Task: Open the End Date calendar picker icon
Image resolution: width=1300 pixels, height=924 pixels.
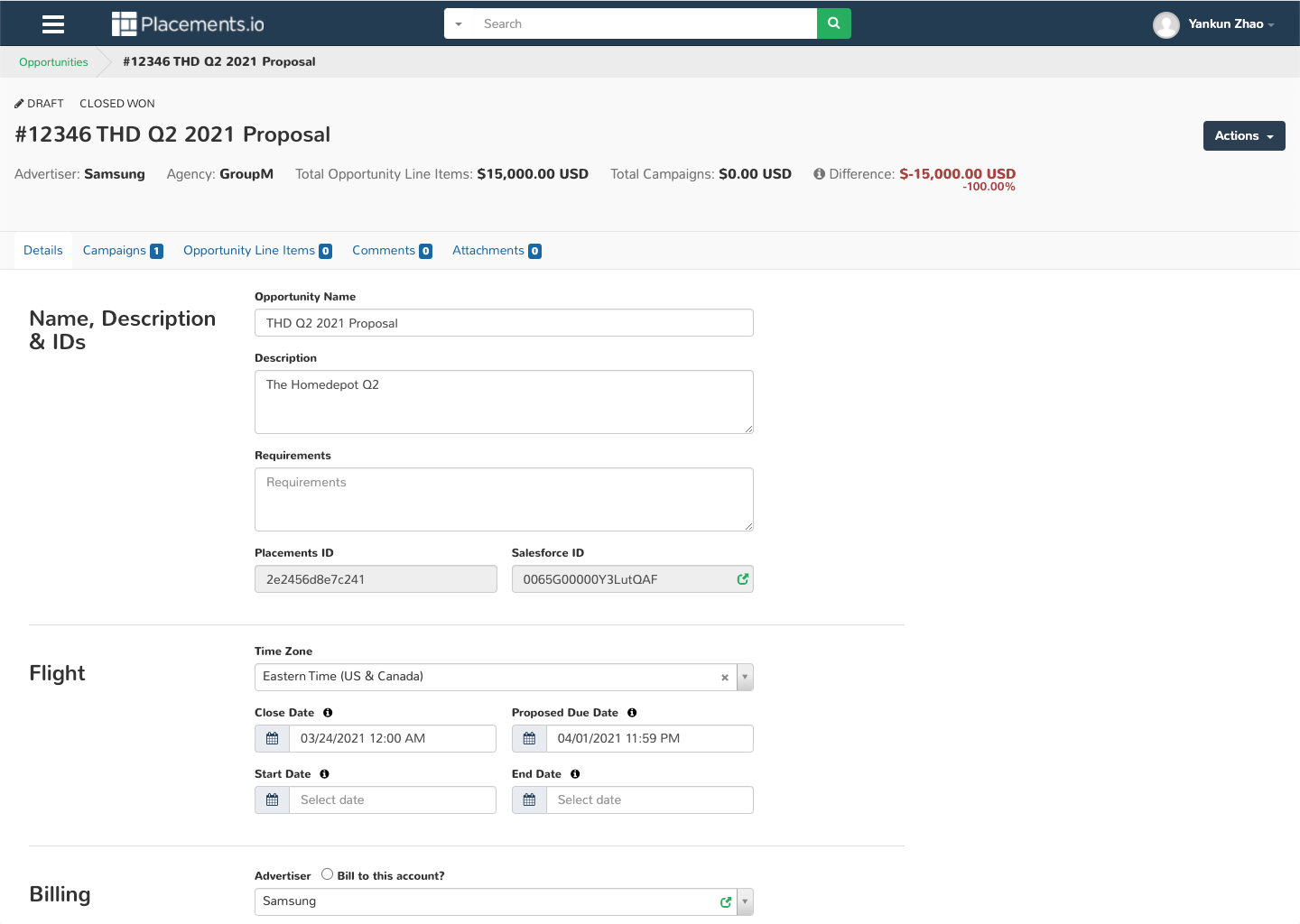Action: (x=530, y=800)
